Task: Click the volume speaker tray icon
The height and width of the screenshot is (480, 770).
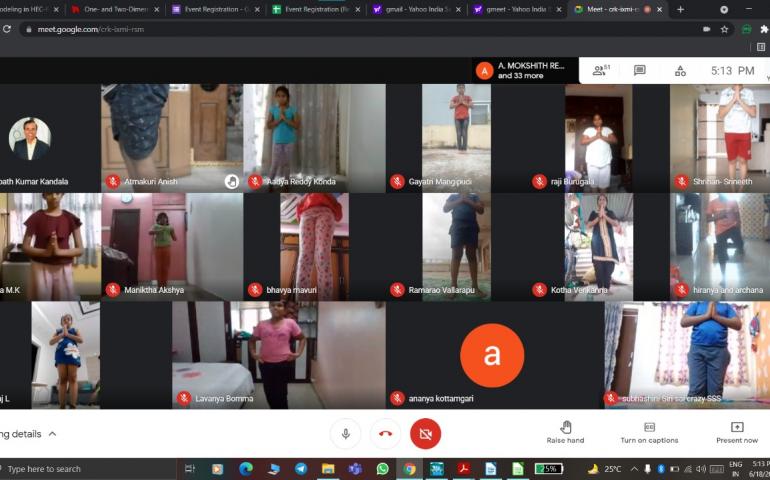Action: [x=701, y=469]
